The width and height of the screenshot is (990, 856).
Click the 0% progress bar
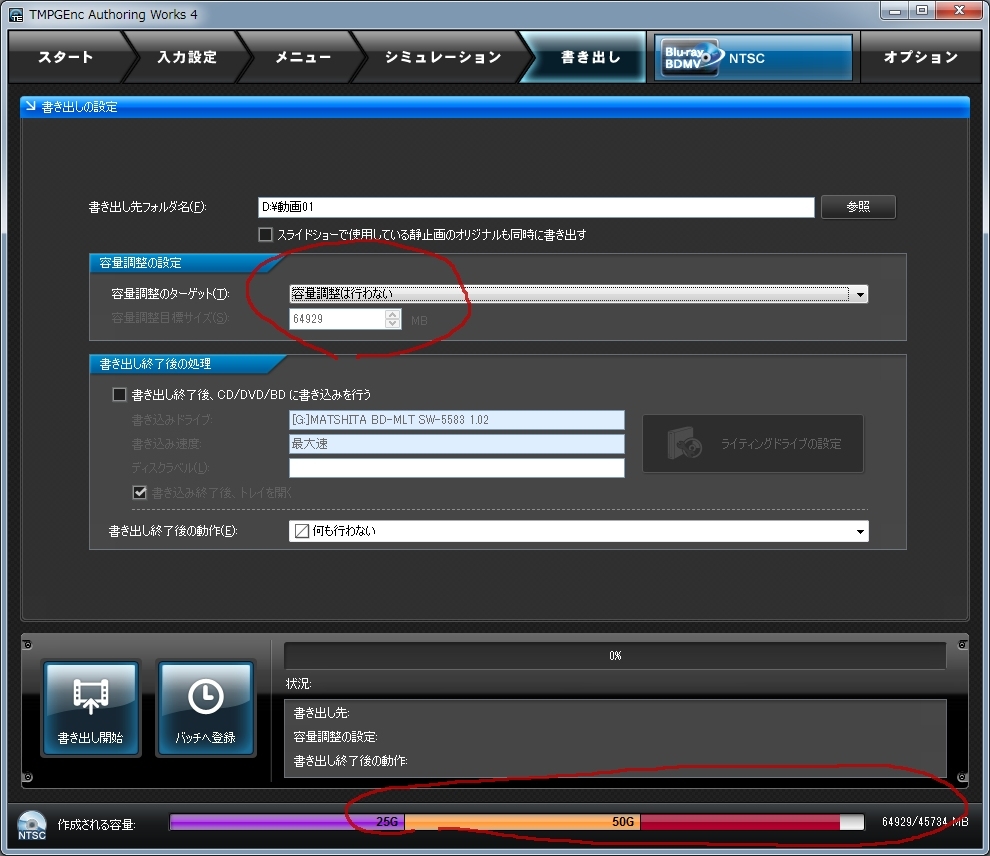615,656
